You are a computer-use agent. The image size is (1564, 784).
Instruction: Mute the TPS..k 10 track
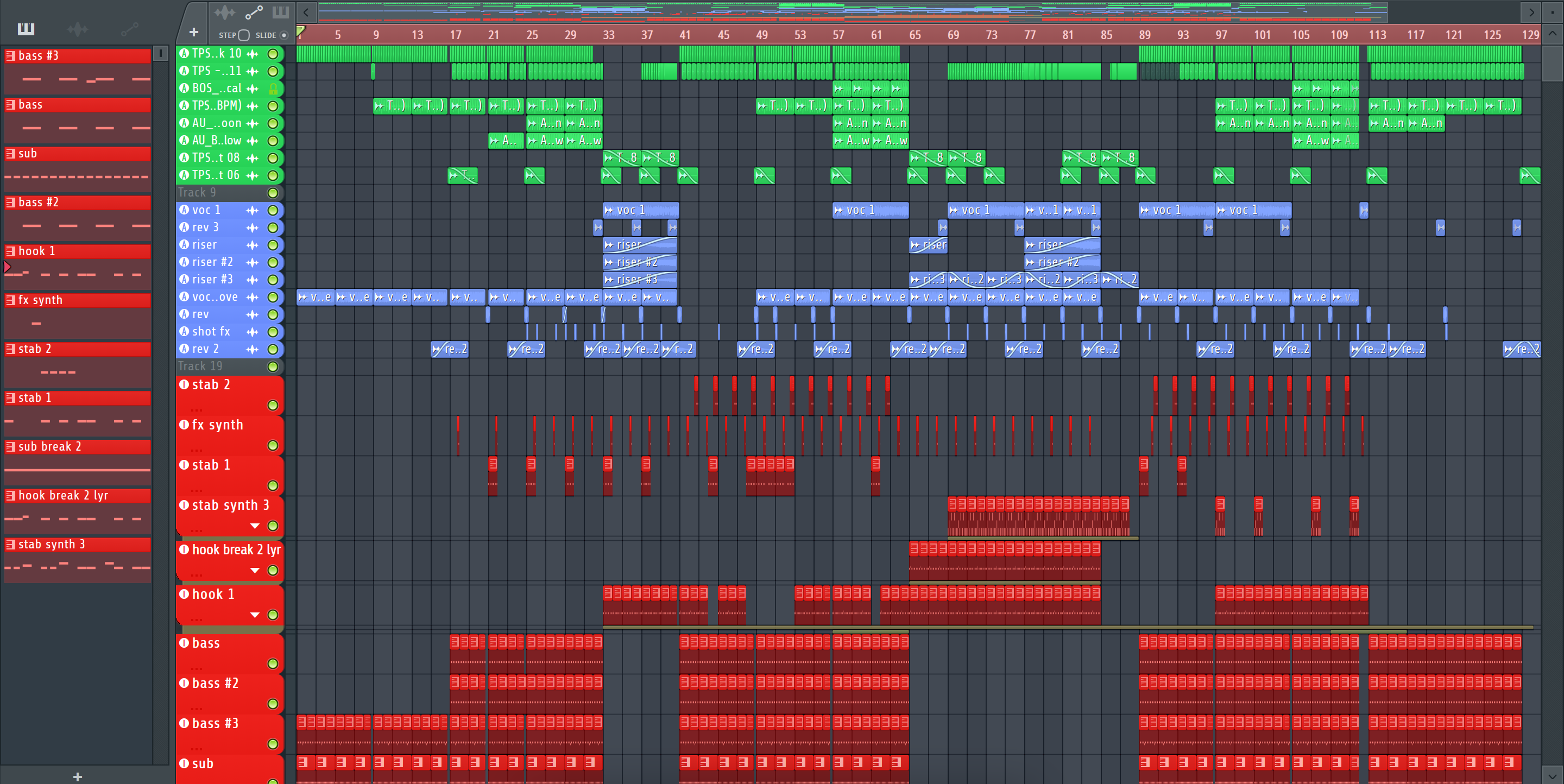pos(273,54)
